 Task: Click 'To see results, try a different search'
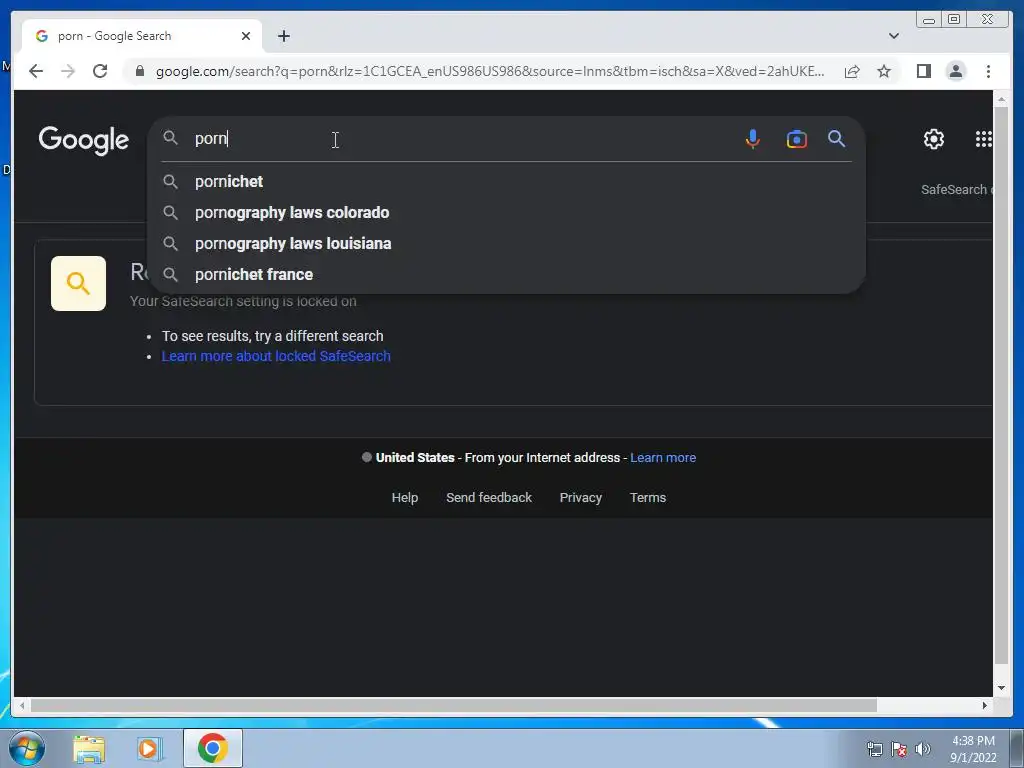click(272, 336)
